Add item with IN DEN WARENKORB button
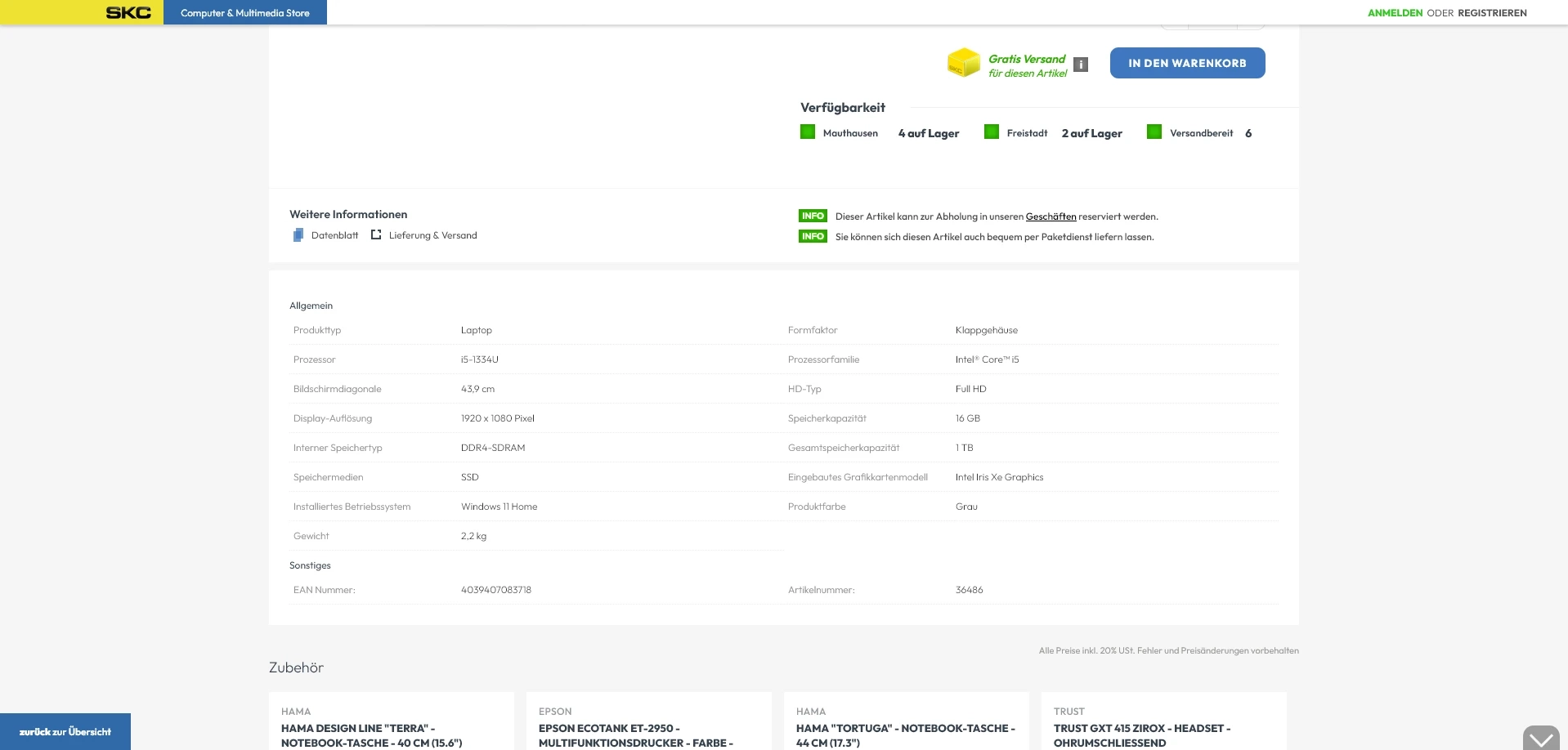Screen dimensions: 1568x750 (x=1187, y=63)
